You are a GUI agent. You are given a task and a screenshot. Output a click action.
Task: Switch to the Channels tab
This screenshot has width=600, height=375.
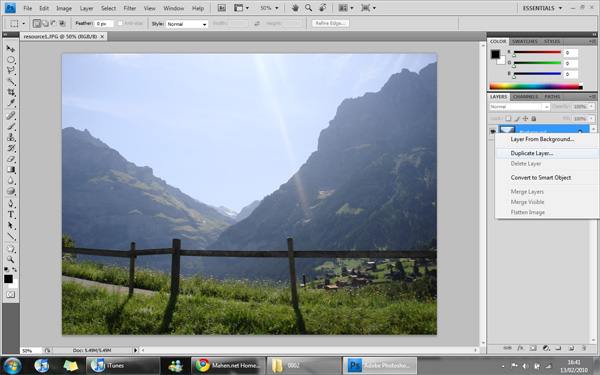pyautogui.click(x=525, y=97)
